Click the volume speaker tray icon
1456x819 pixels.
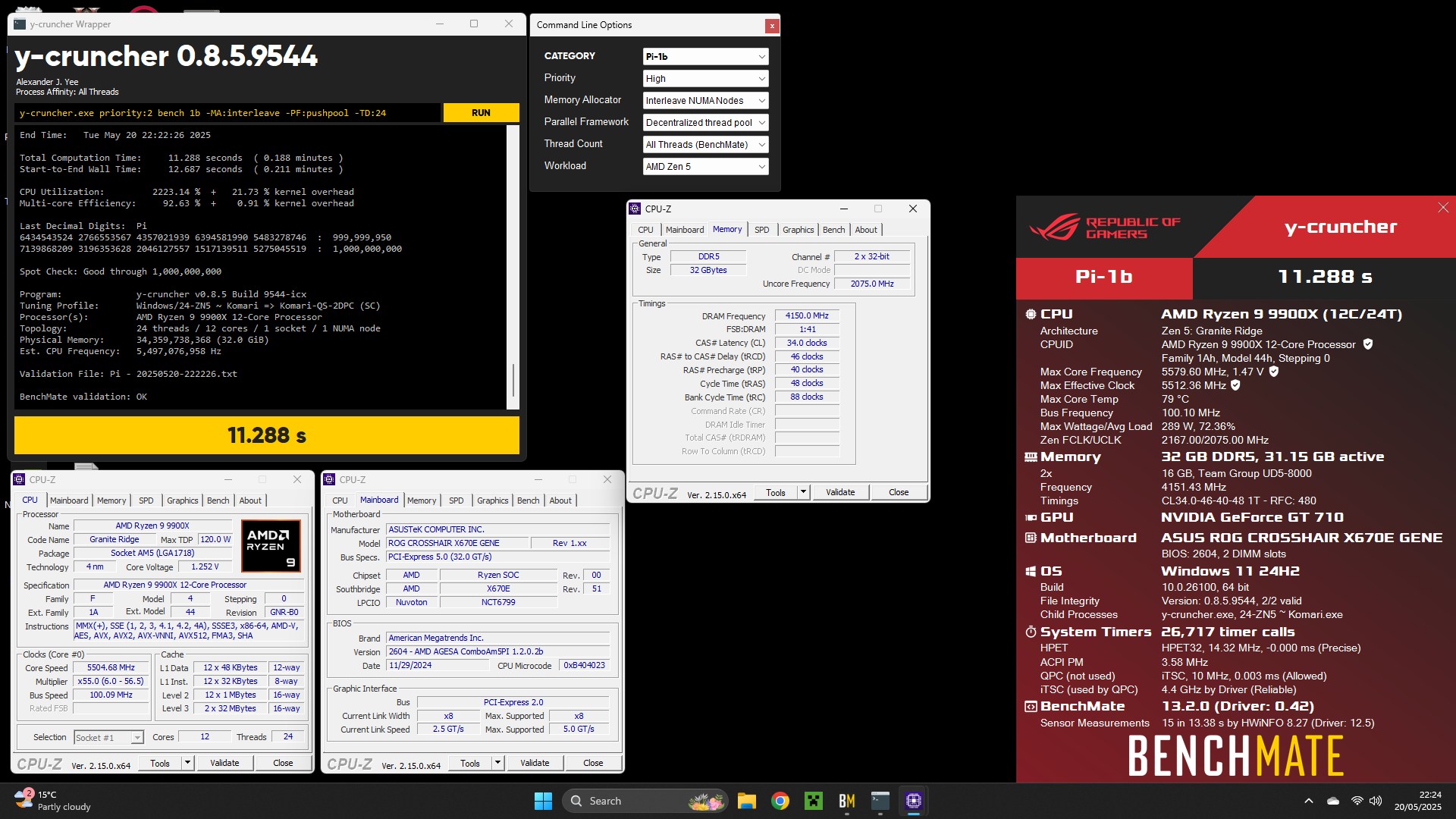tap(1376, 801)
